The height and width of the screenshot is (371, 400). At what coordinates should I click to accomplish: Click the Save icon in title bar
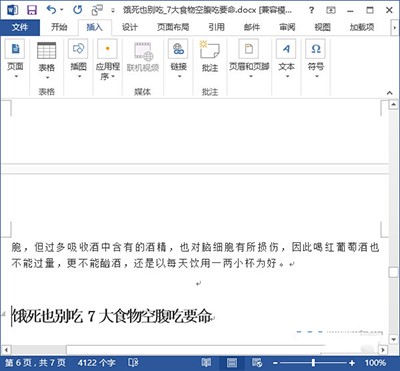(x=32, y=10)
